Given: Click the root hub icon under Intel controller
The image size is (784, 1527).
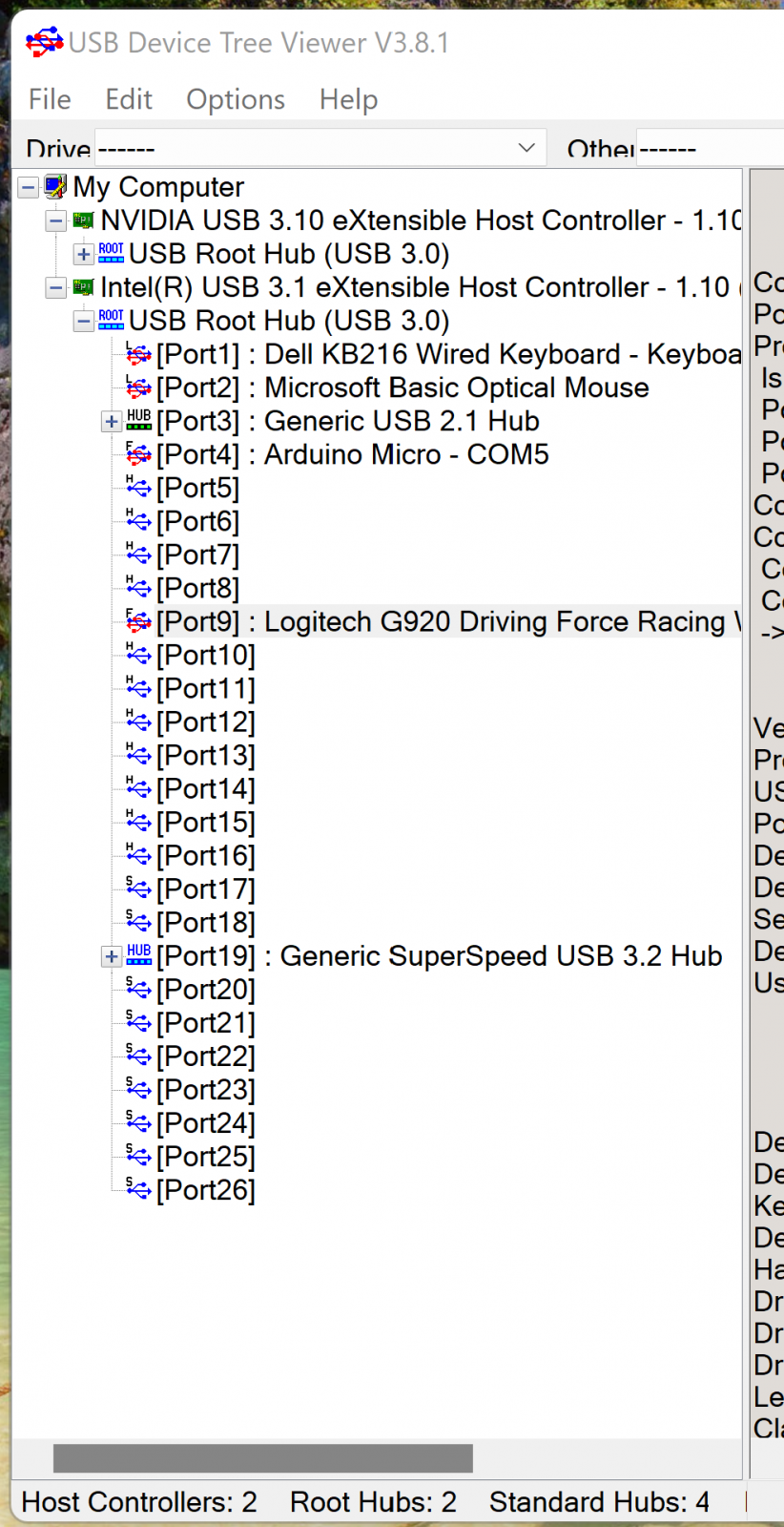Looking at the screenshot, I should point(112,320).
